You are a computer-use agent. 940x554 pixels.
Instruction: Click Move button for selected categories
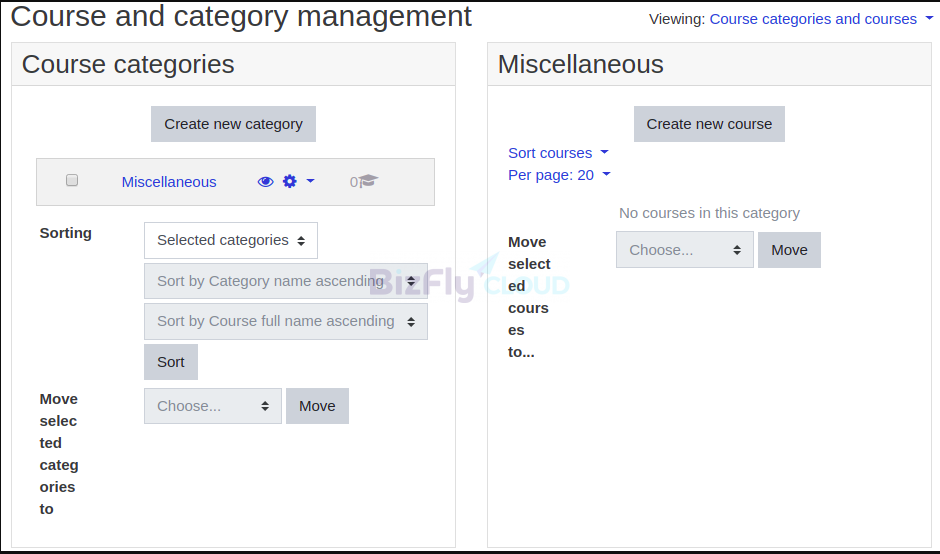click(x=317, y=406)
